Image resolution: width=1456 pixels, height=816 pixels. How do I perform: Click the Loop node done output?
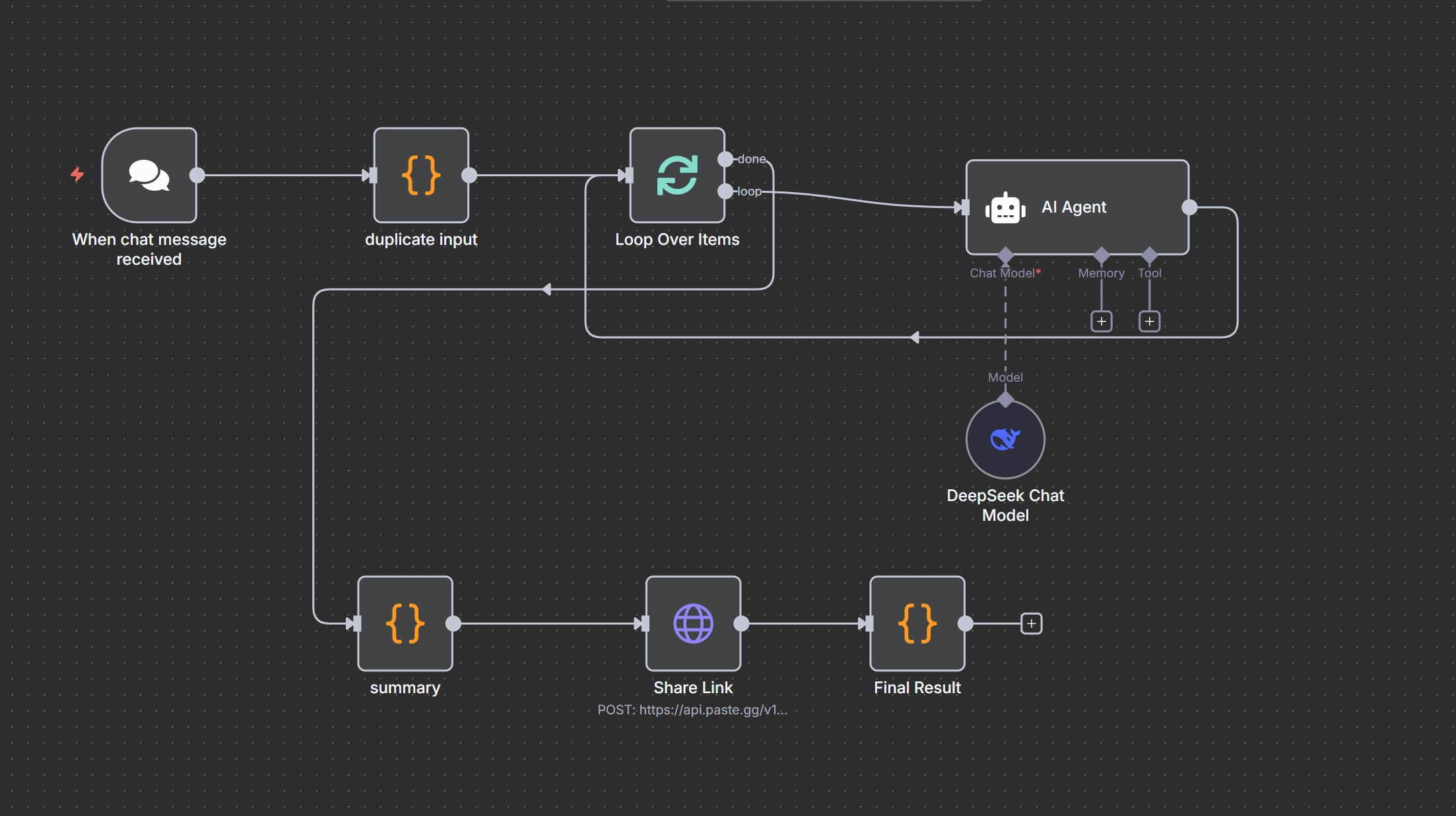point(725,159)
